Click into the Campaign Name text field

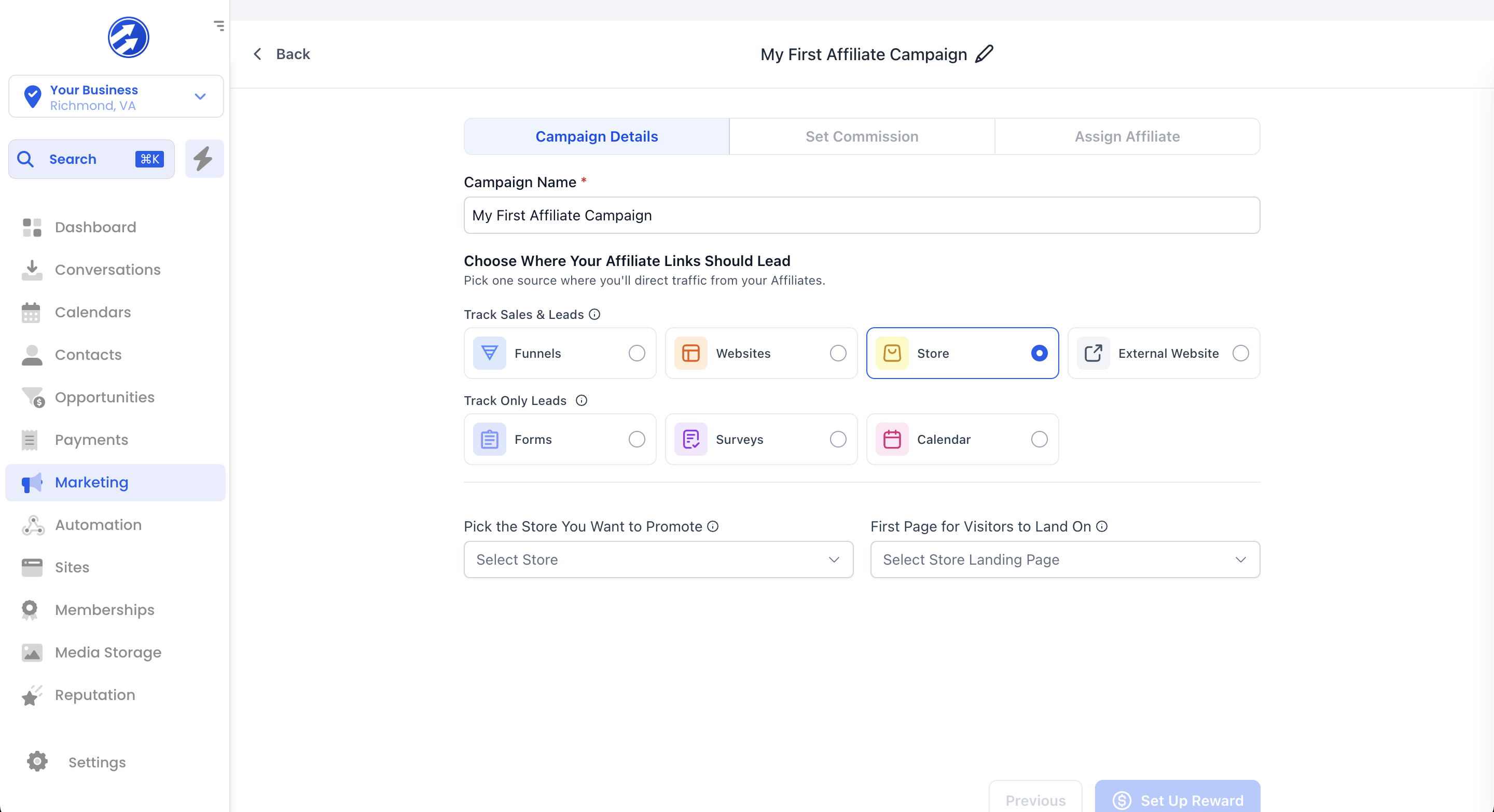861,215
